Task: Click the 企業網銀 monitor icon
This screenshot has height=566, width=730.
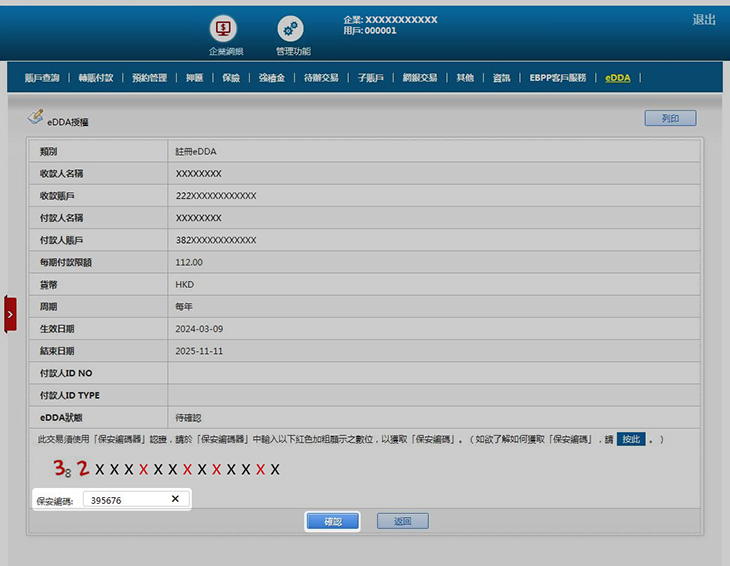Action: (223, 28)
